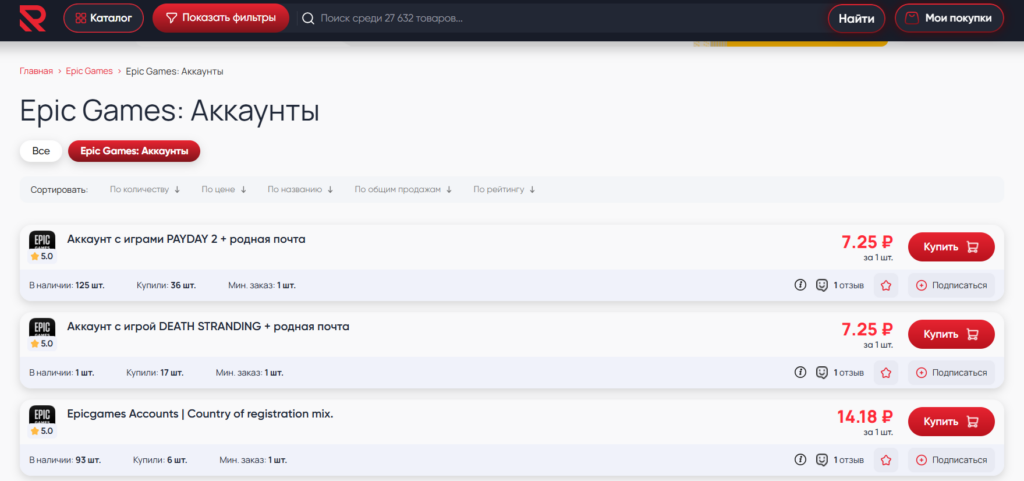Image resolution: width=1024 pixels, height=481 pixels.
Task: Sort by По общим продажам
Action: click(x=403, y=189)
